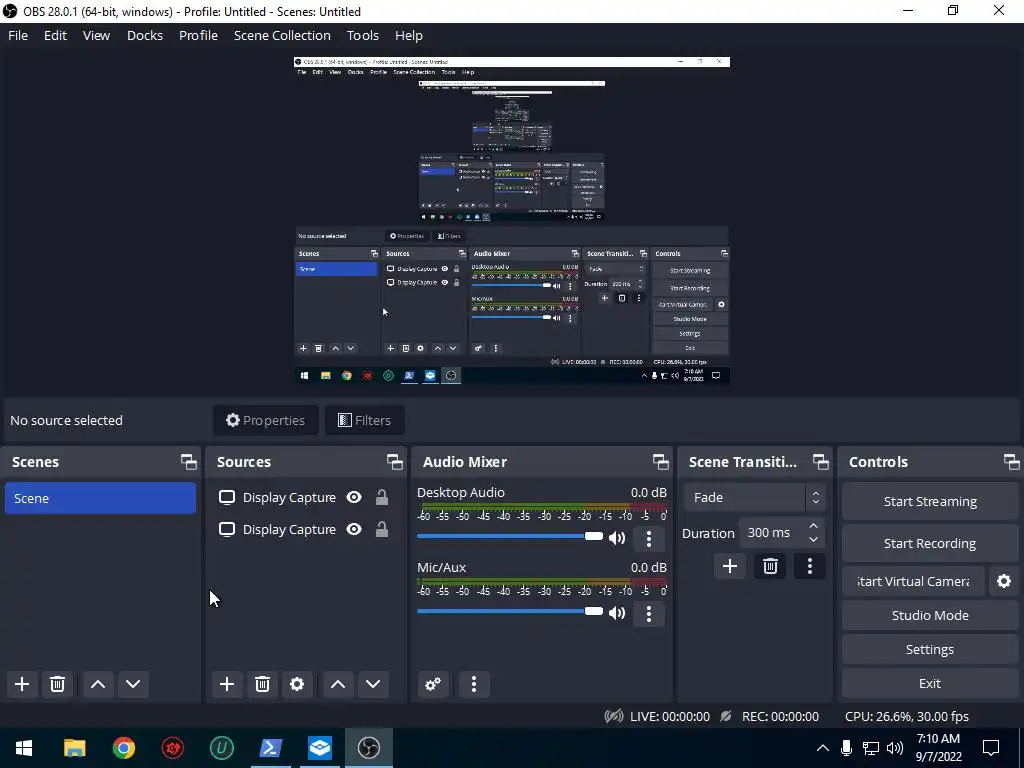1024x768 pixels.
Task: Add a new source with plus icon
Action: click(x=227, y=684)
